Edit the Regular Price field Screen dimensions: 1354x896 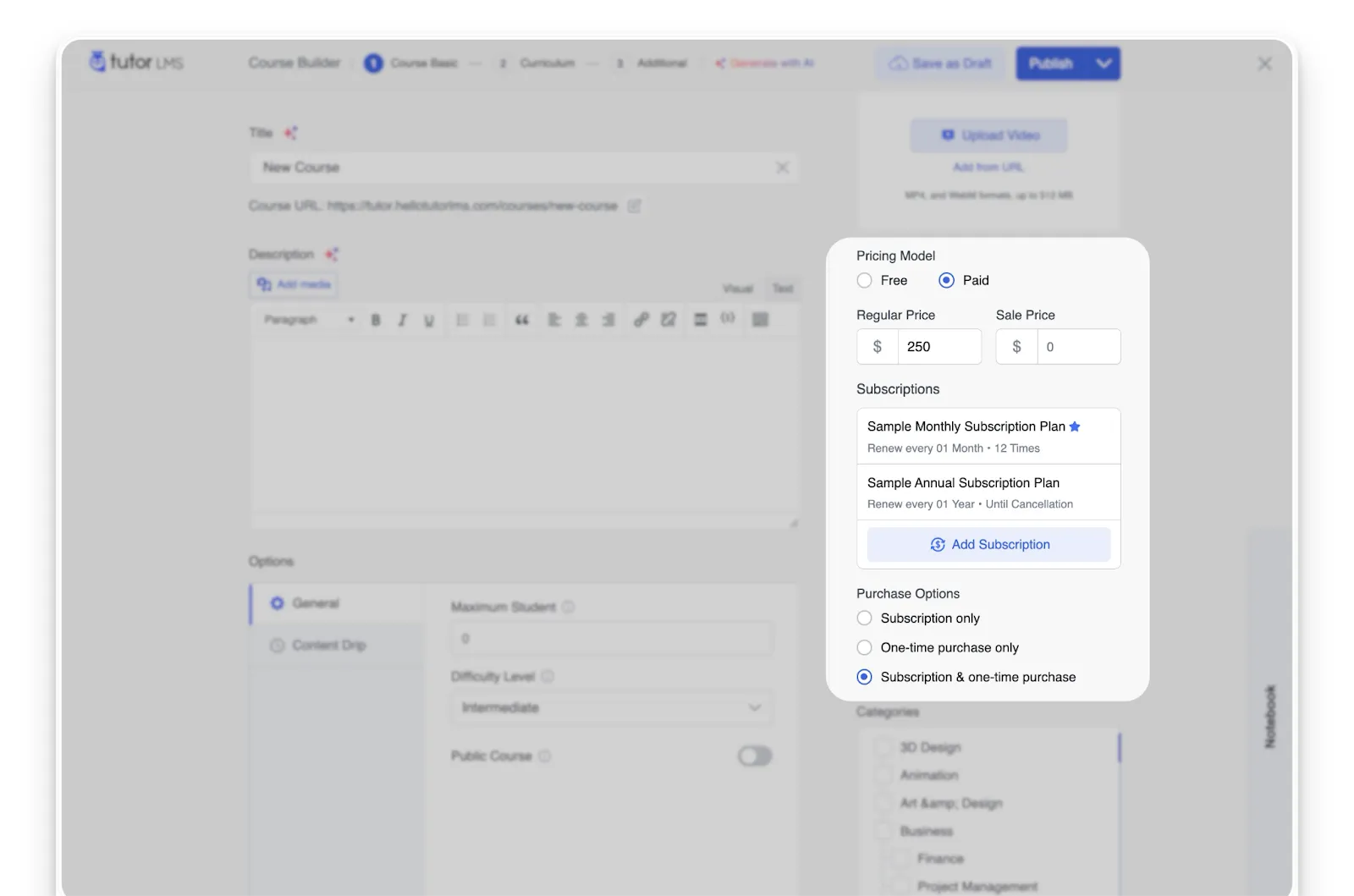click(x=939, y=346)
